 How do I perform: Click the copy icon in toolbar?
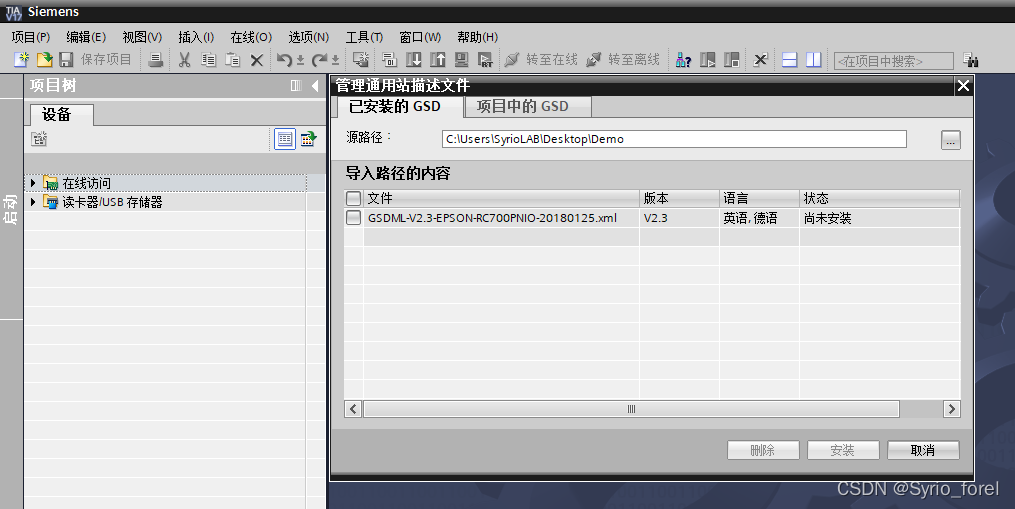208,60
